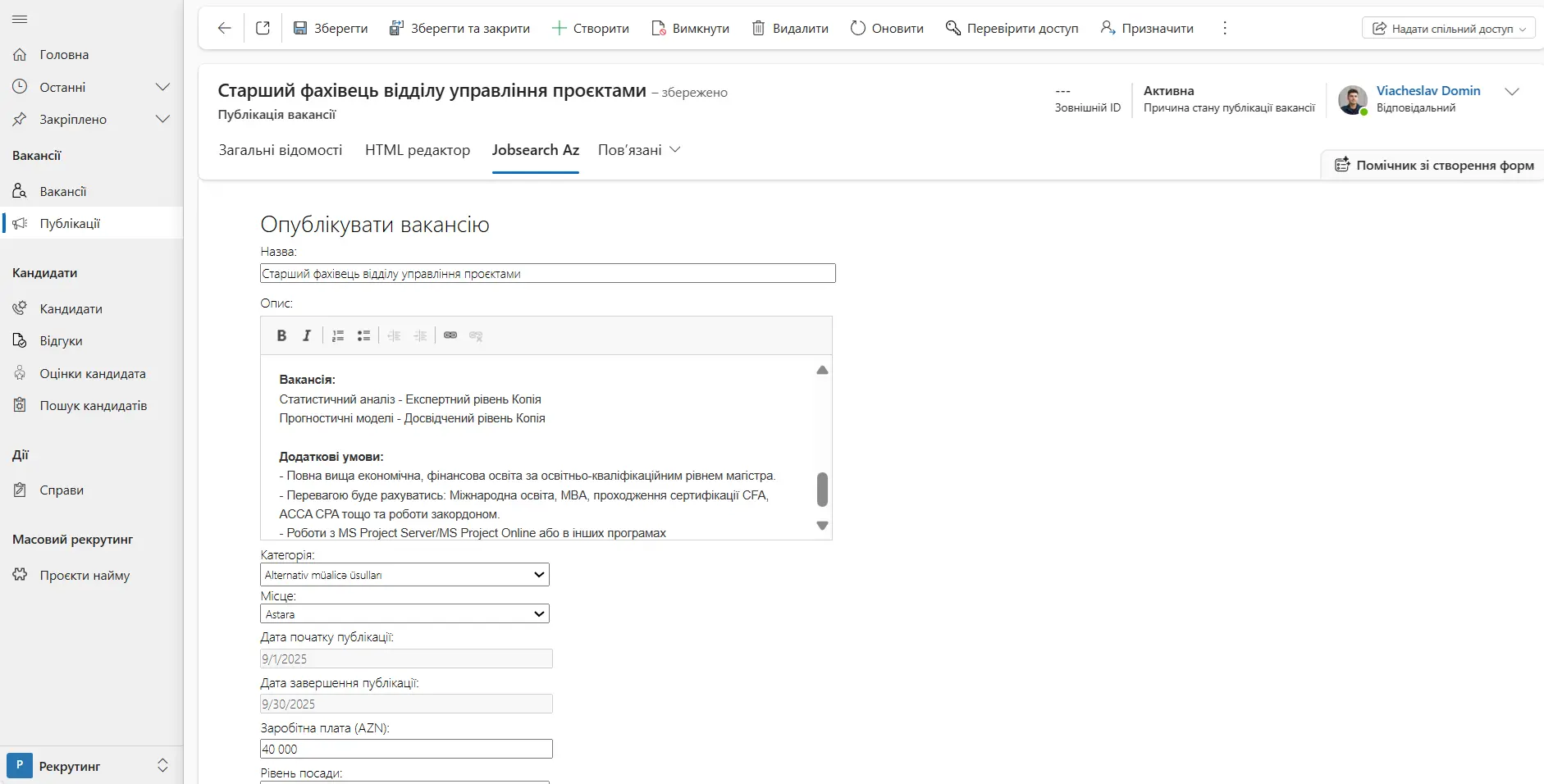Image resolution: width=1544 pixels, height=784 pixels.
Task: Expand the Останні section in sidebar
Action: coord(162,87)
